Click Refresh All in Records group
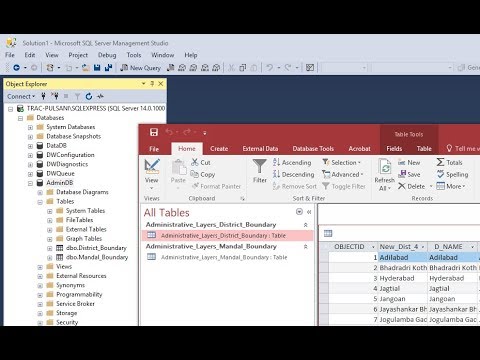This screenshot has height=360, width=480. pos(385,174)
